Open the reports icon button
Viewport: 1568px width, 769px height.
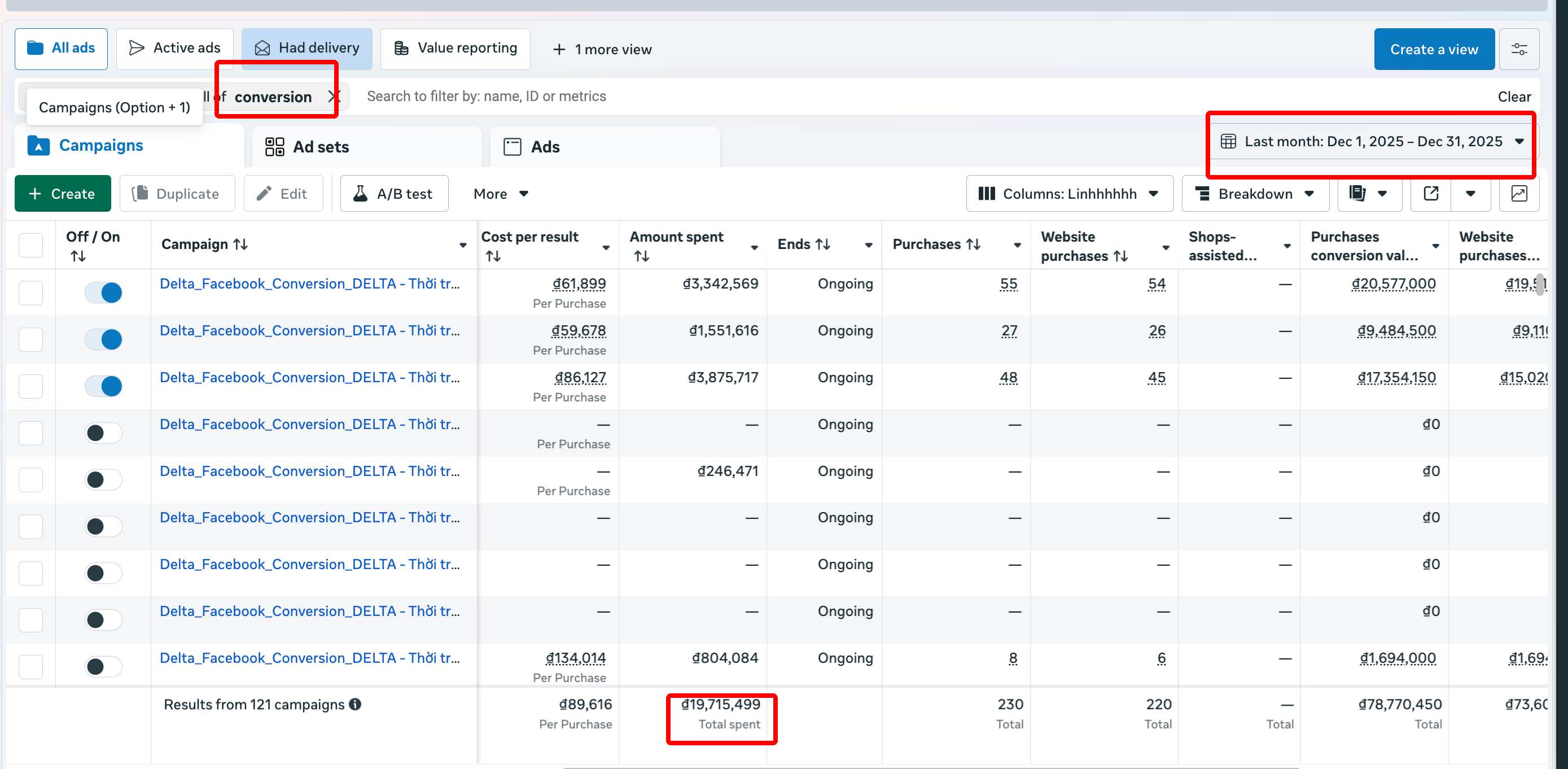(1357, 194)
